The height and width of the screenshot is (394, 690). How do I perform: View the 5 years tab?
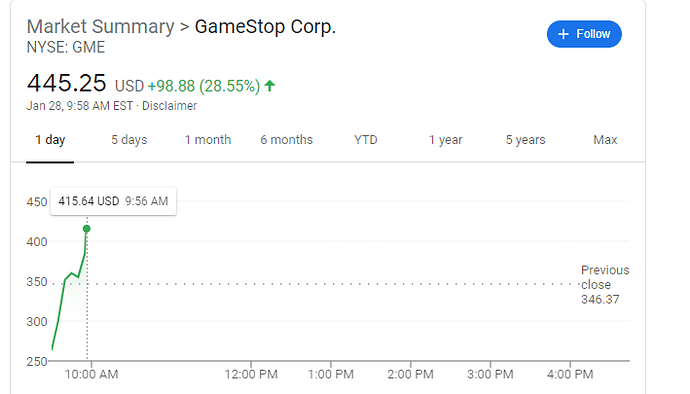click(x=525, y=140)
